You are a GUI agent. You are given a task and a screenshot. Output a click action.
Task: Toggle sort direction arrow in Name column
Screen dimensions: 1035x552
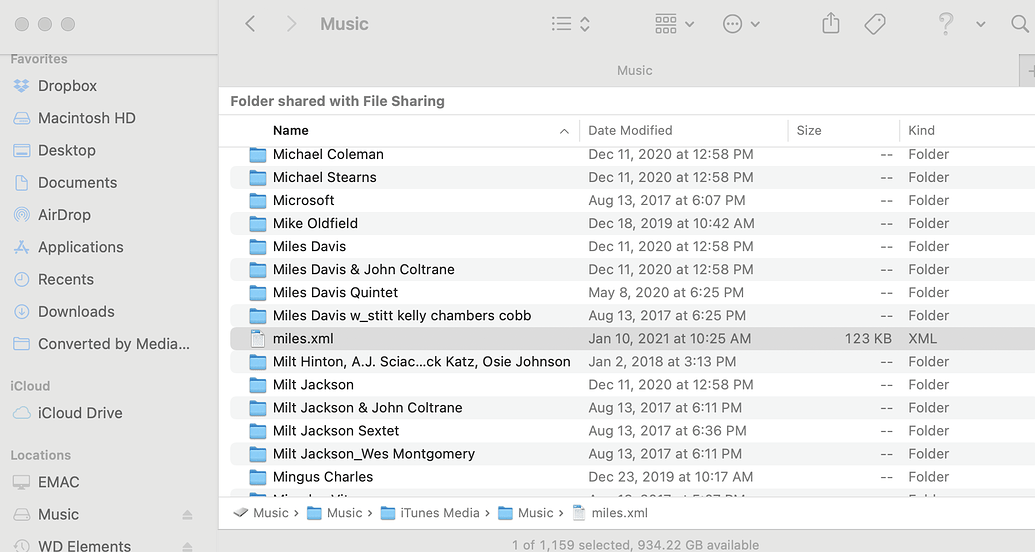coord(564,131)
